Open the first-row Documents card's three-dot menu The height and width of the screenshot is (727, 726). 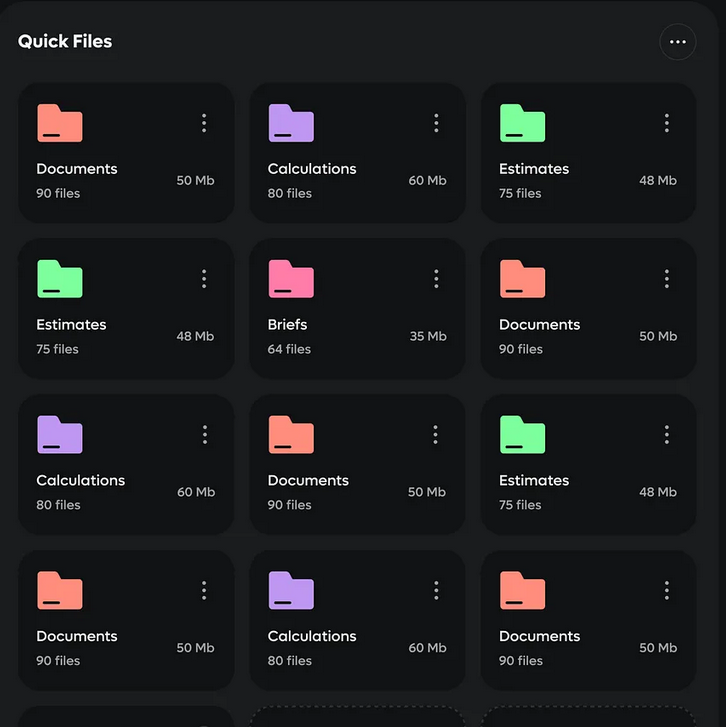click(204, 123)
